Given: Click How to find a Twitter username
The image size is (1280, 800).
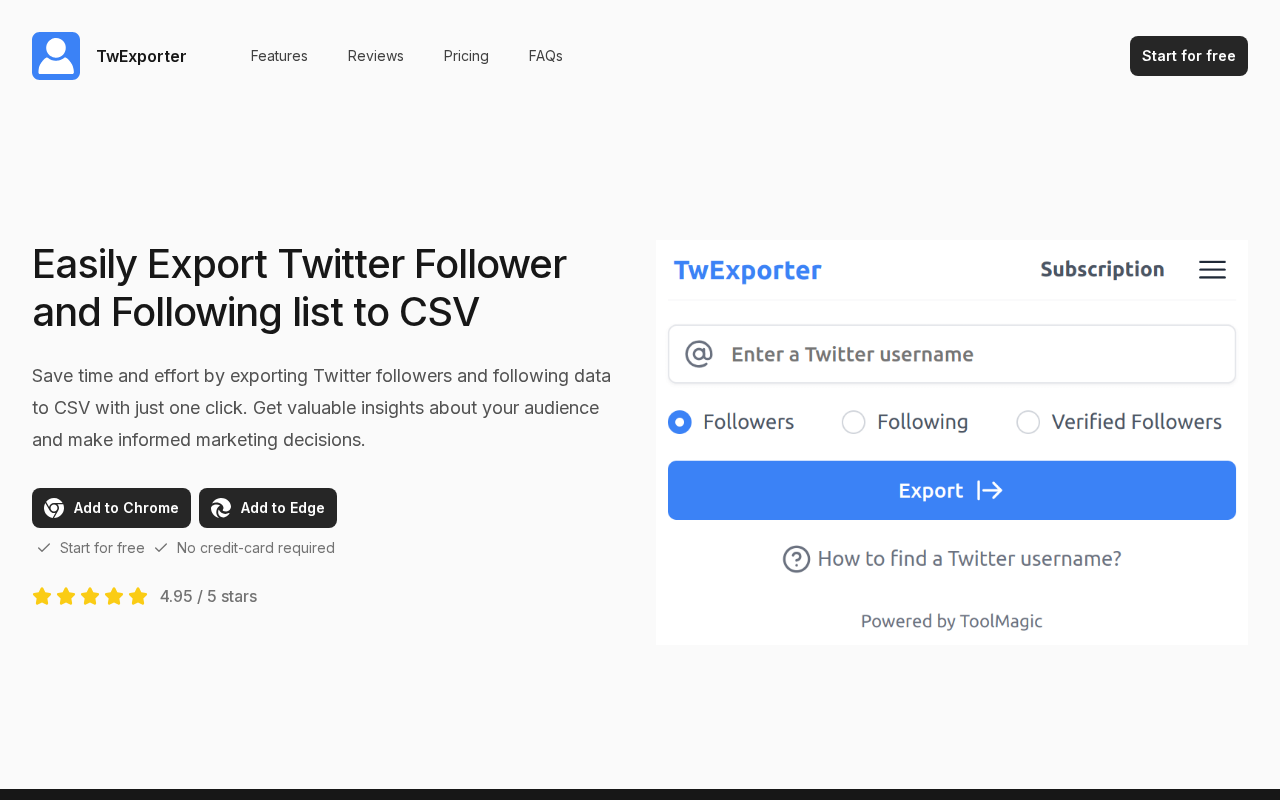Looking at the screenshot, I should click(x=969, y=559).
